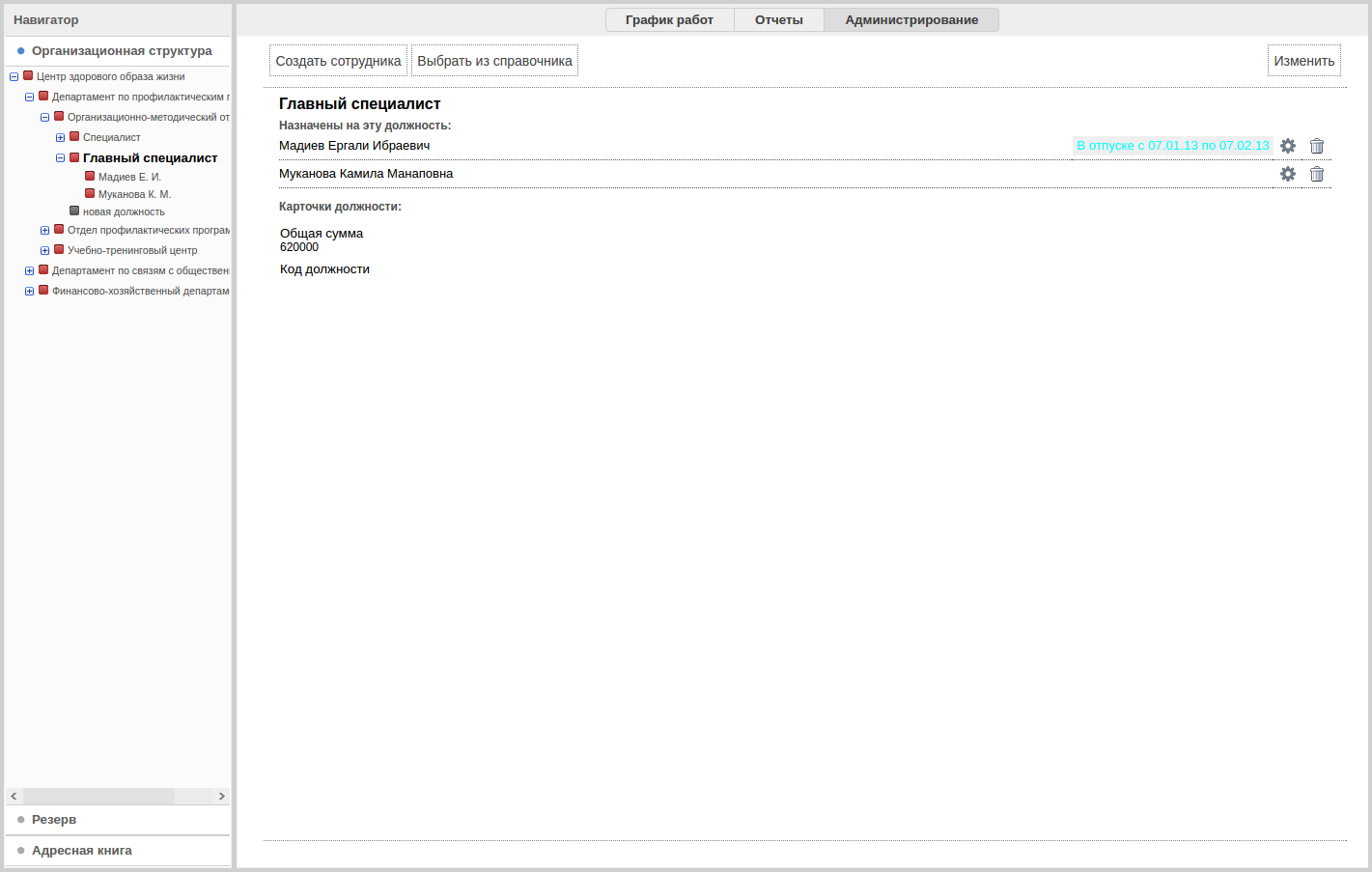Switch to Отчеты tab
The image size is (1372, 872).
(x=779, y=19)
